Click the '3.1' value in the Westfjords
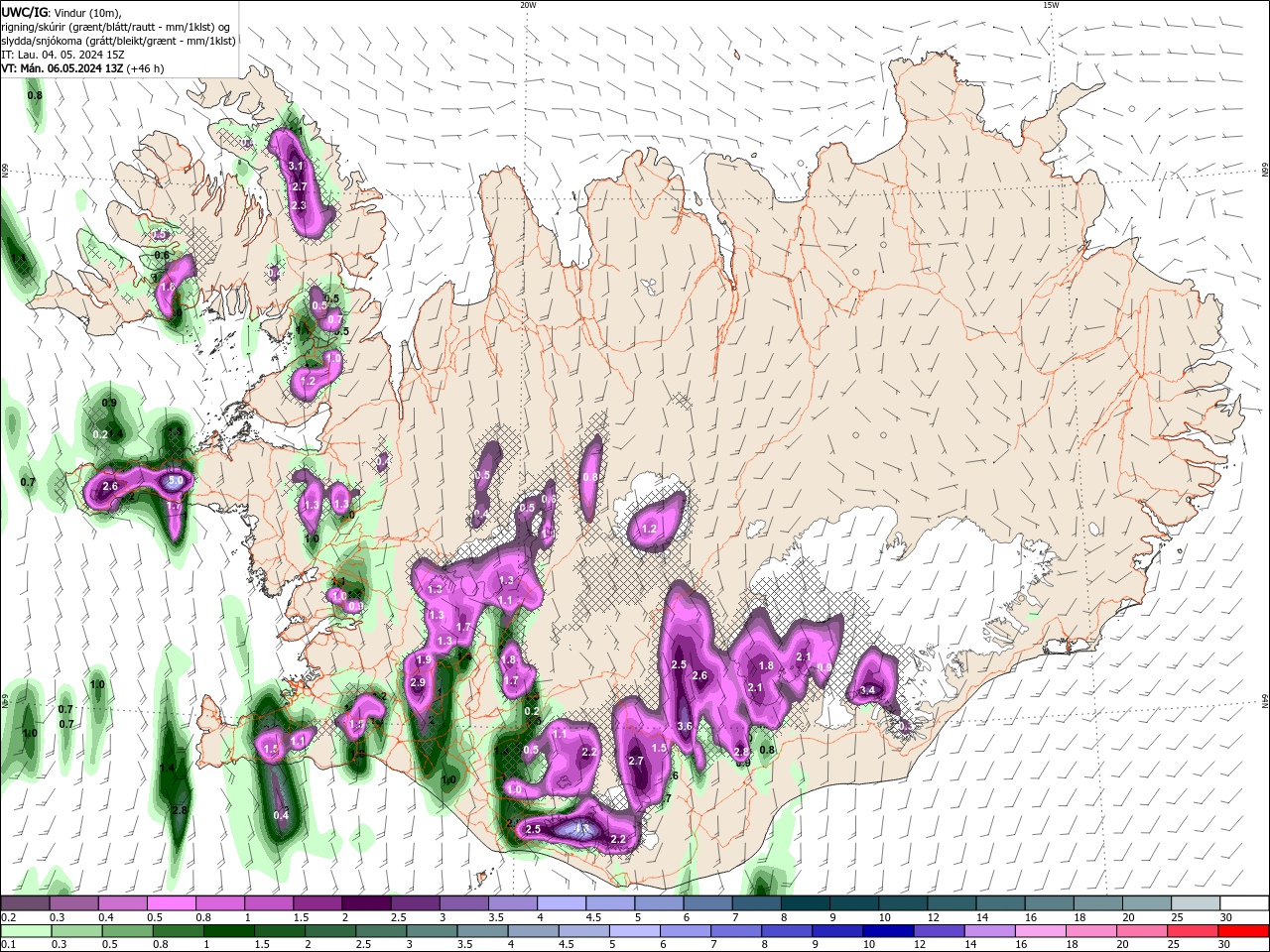The image size is (1270, 952). point(296,166)
